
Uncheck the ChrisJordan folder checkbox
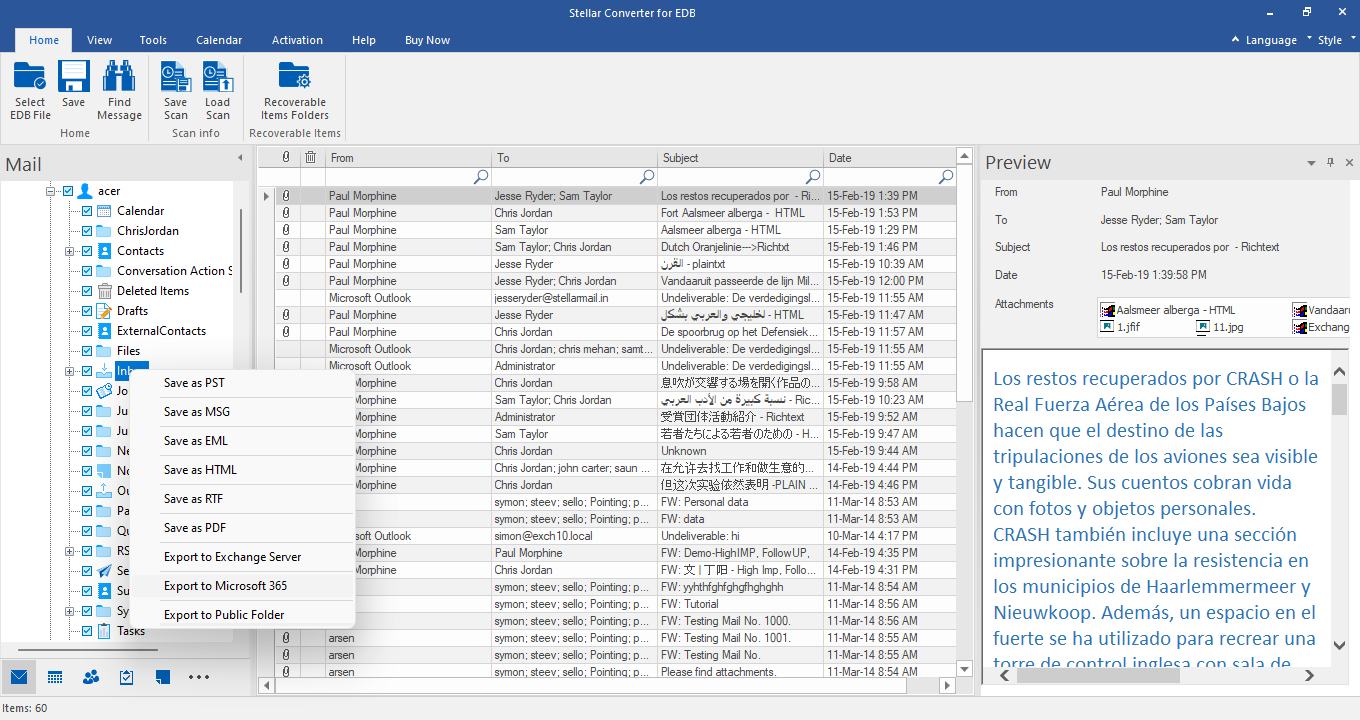(87, 231)
